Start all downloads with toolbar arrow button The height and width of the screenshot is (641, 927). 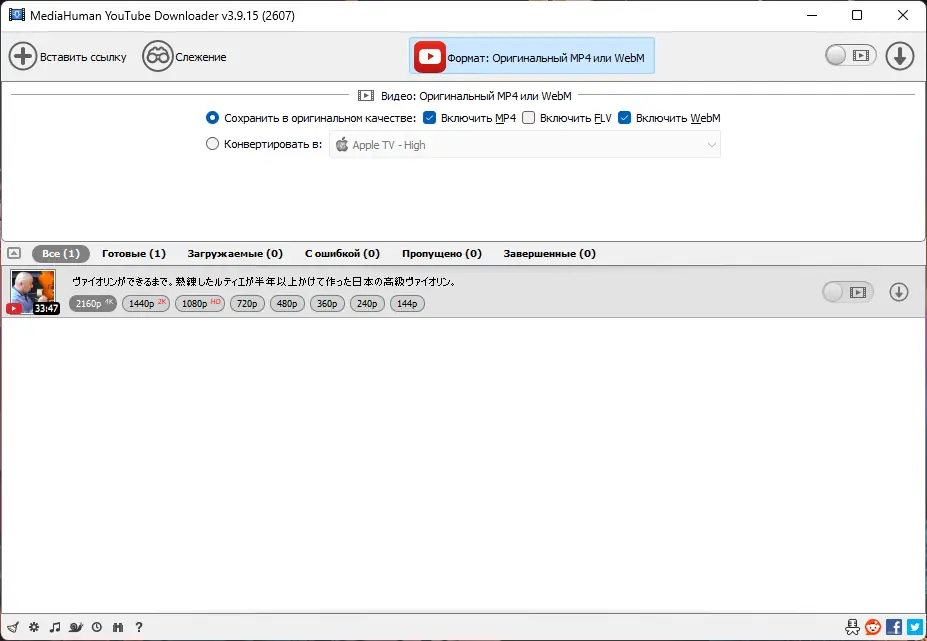(x=900, y=56)
